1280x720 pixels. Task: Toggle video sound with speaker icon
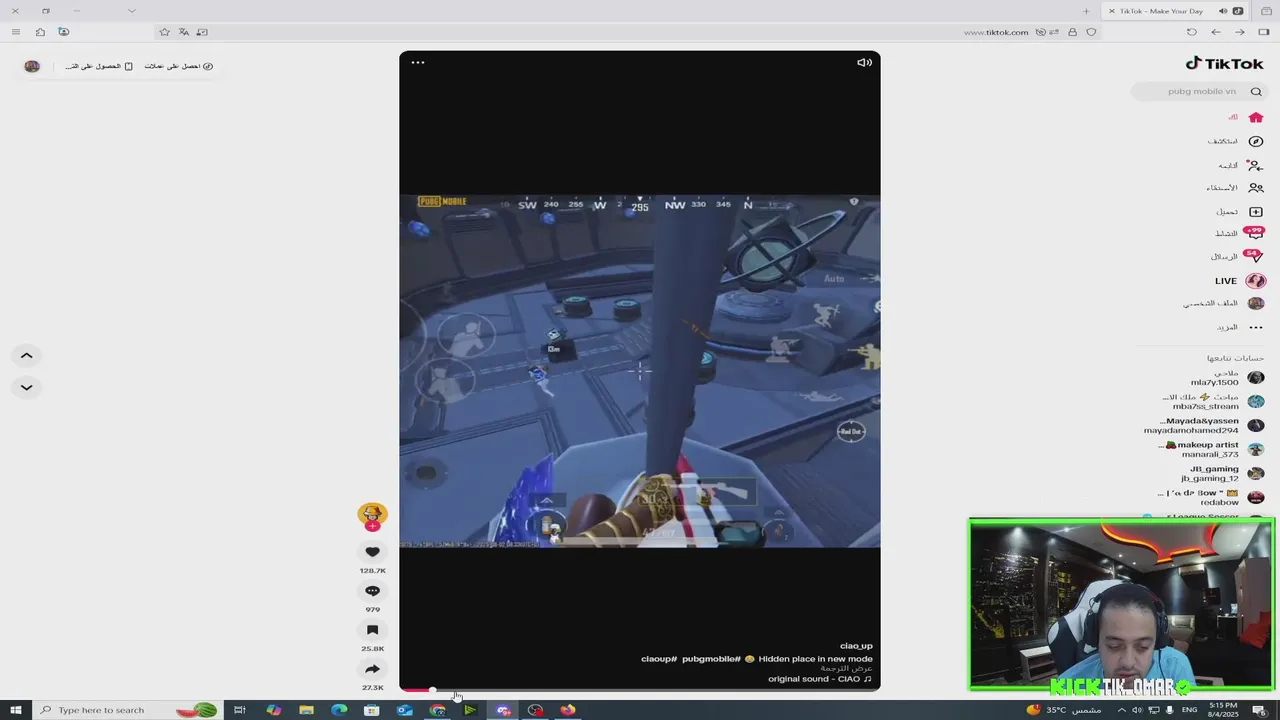point(864,62)
